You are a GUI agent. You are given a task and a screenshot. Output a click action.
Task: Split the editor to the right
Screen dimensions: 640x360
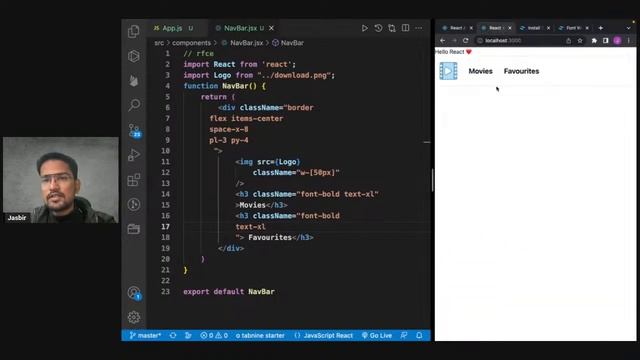pyautogui.click(x=405, y=28)
